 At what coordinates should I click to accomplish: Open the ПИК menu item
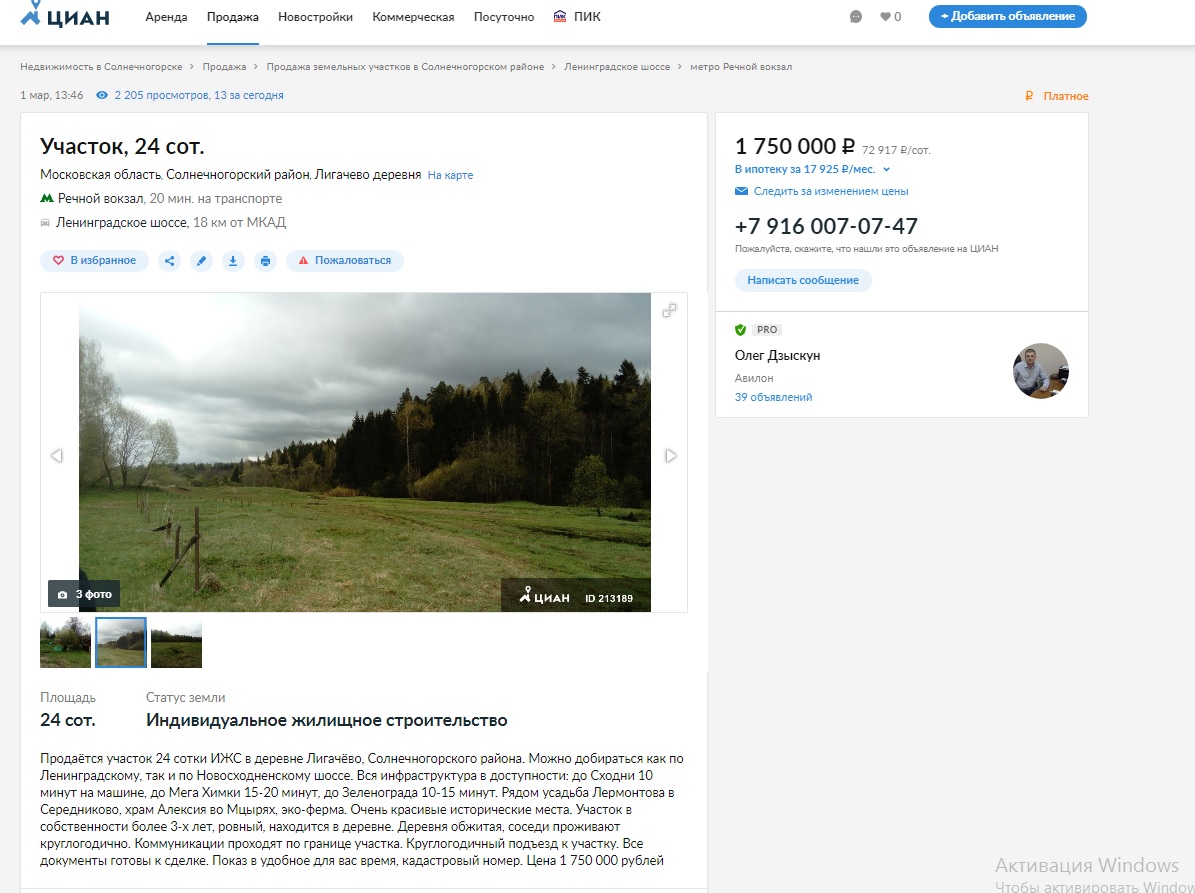click(x=577, y=17)
